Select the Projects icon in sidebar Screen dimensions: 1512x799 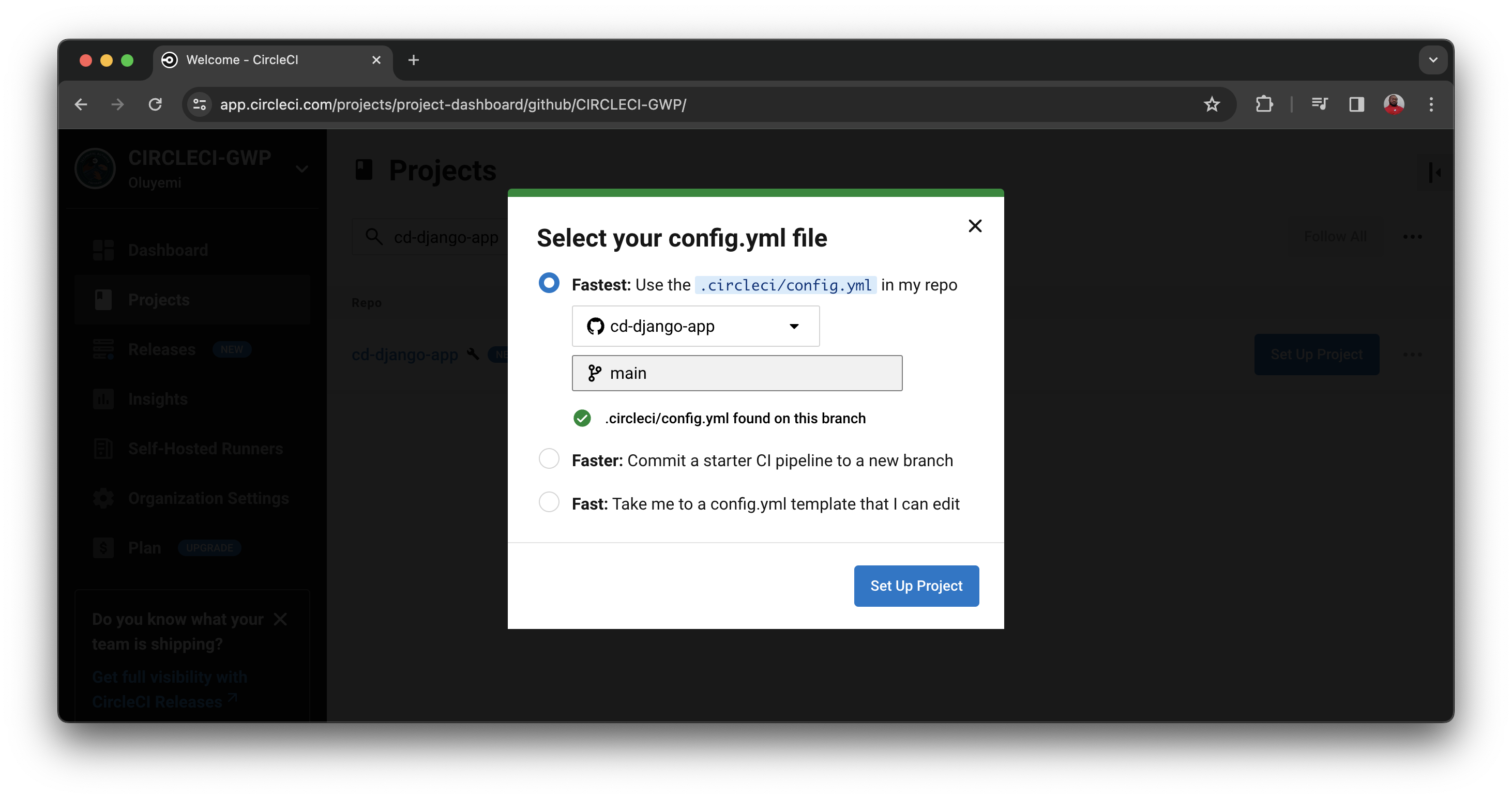tap(103, 299)
